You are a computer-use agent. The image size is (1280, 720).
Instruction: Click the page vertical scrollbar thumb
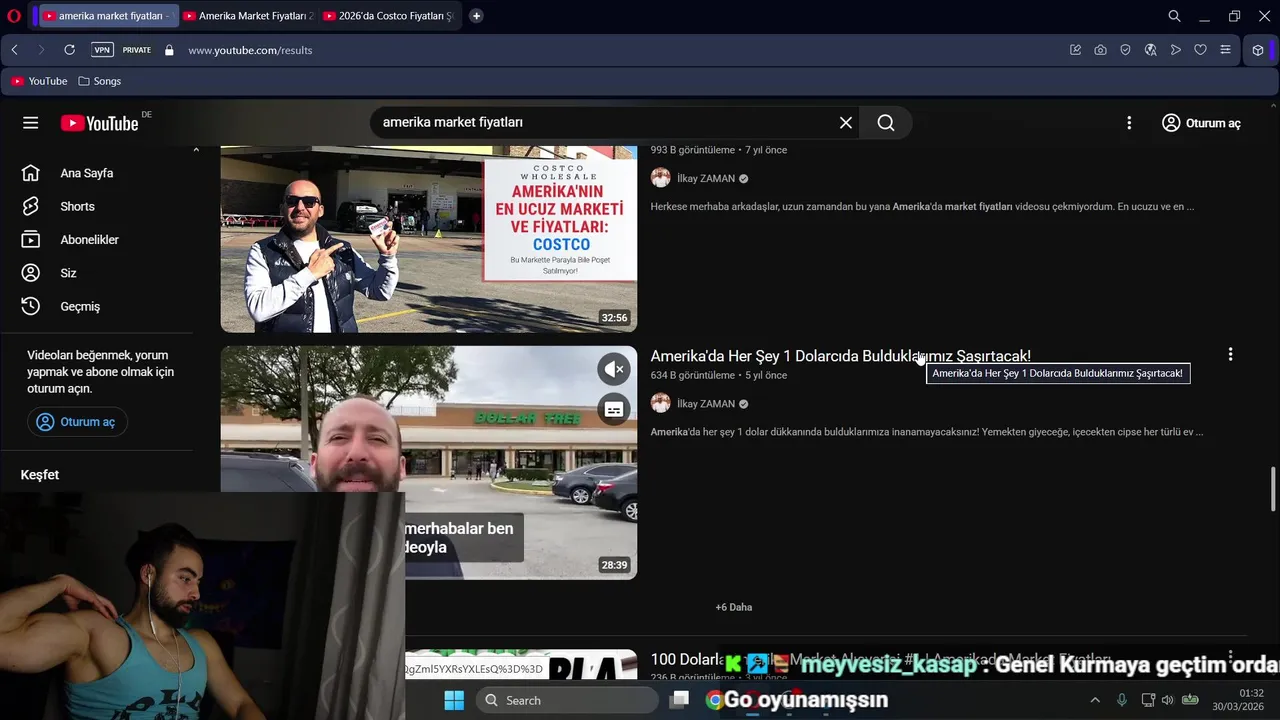click(1273, 488)
